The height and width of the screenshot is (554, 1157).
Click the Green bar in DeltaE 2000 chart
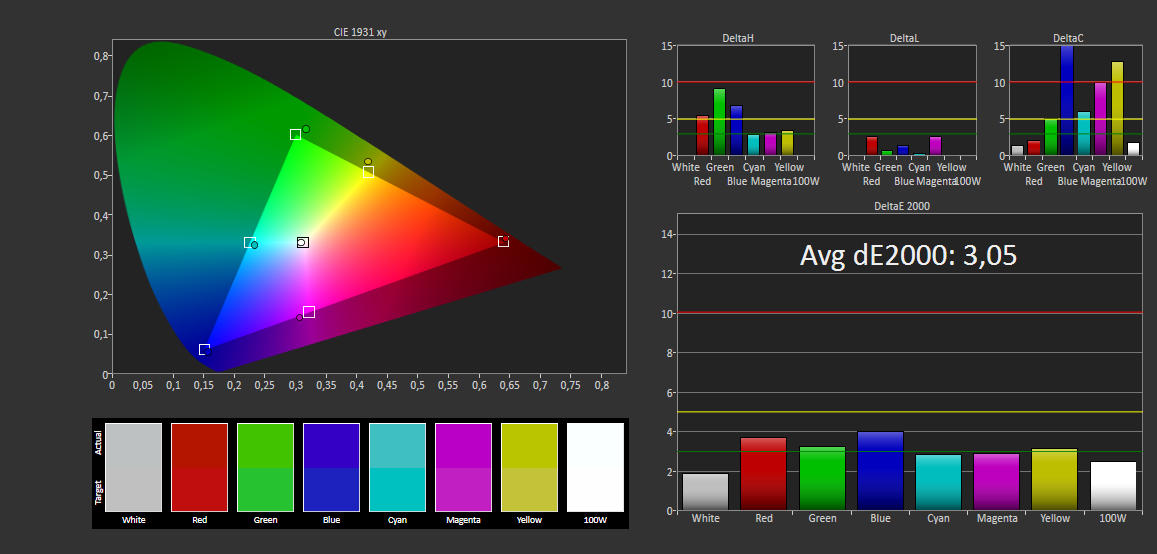click(x=822, y=479)
